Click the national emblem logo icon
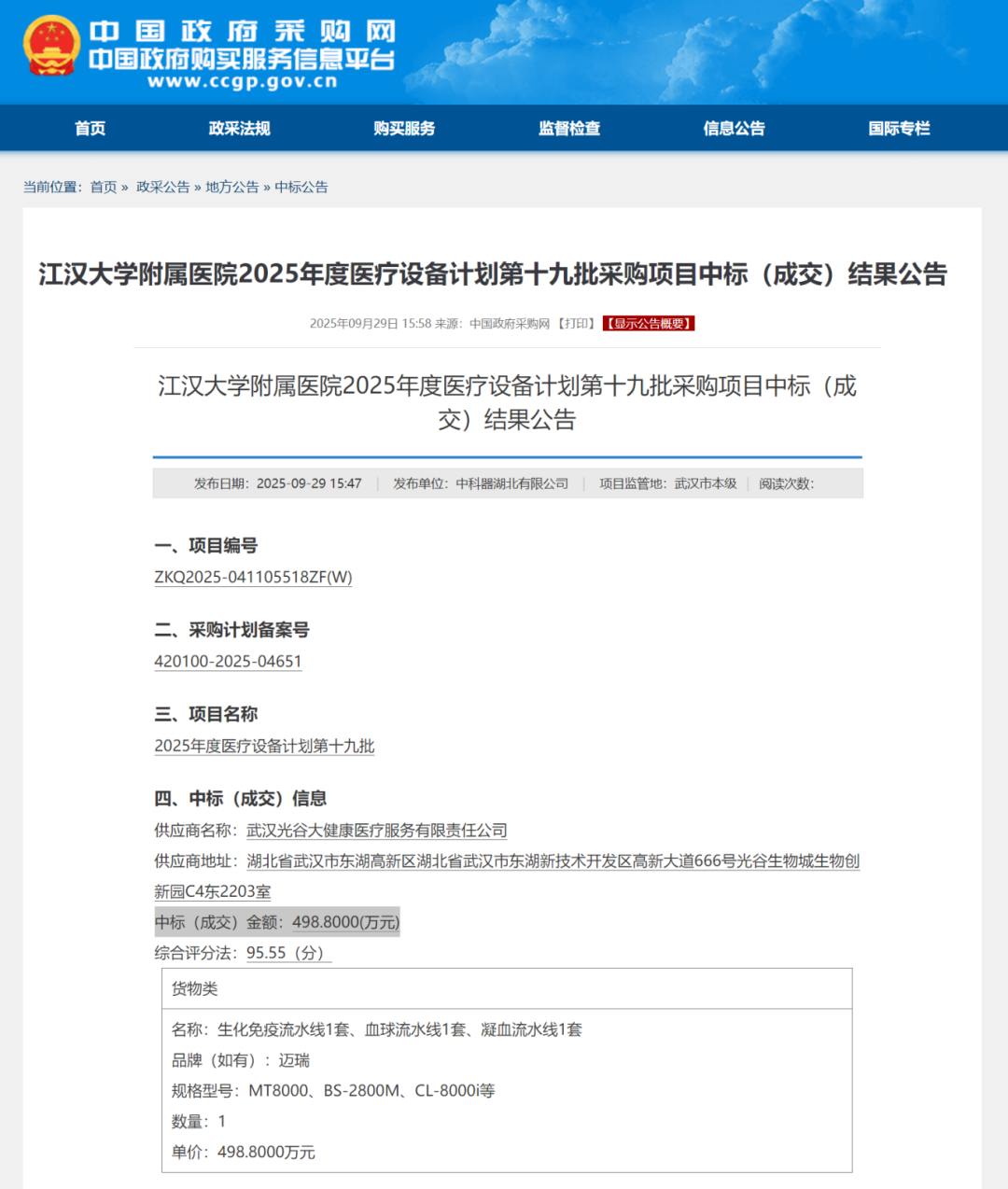1008x1189 pixels. point(51,46)
